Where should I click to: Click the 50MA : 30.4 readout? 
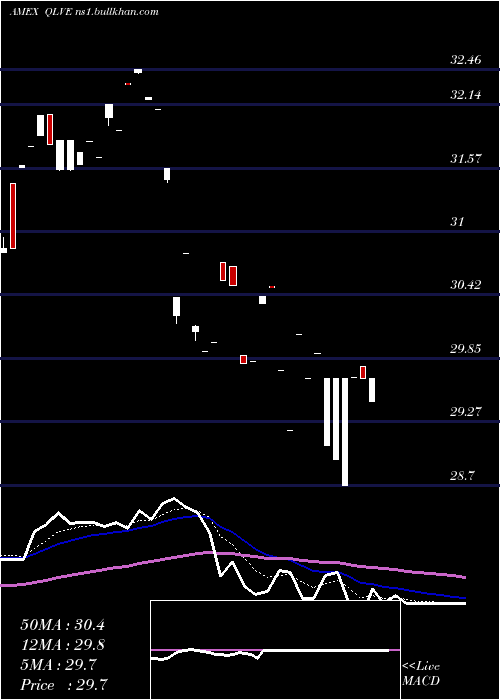point(62,625)
